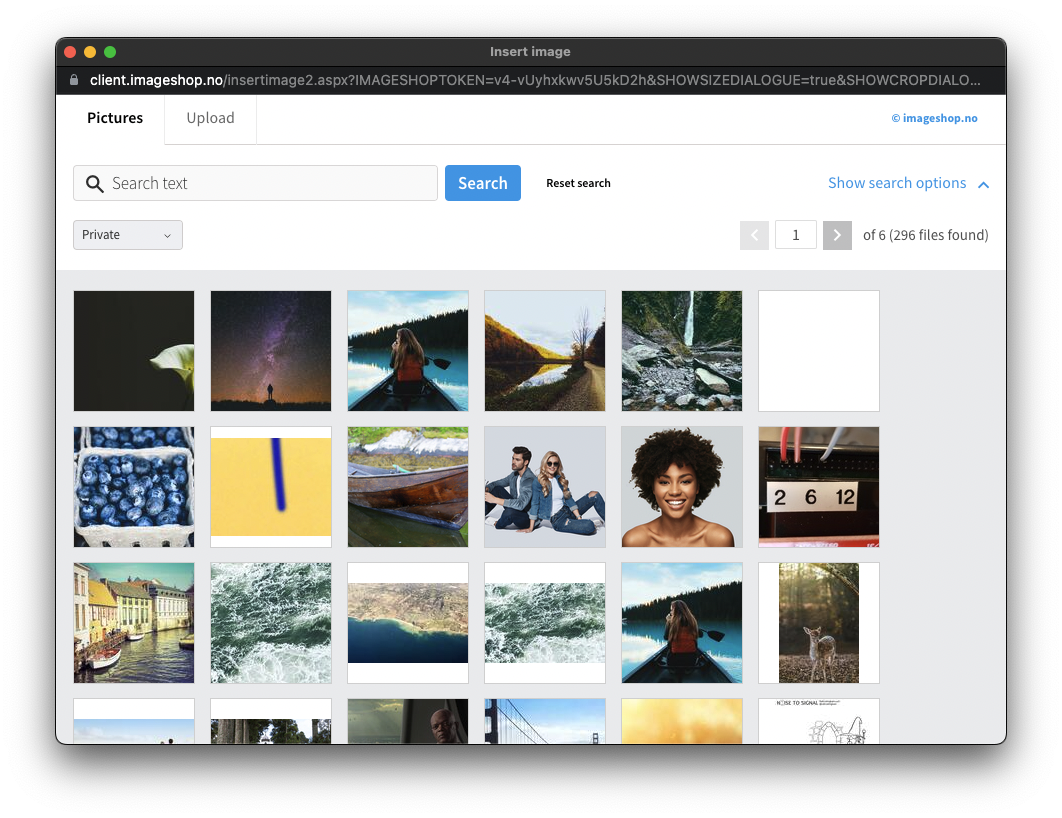
Task: Switch to the Upload tab
Action: coord(210,118)
